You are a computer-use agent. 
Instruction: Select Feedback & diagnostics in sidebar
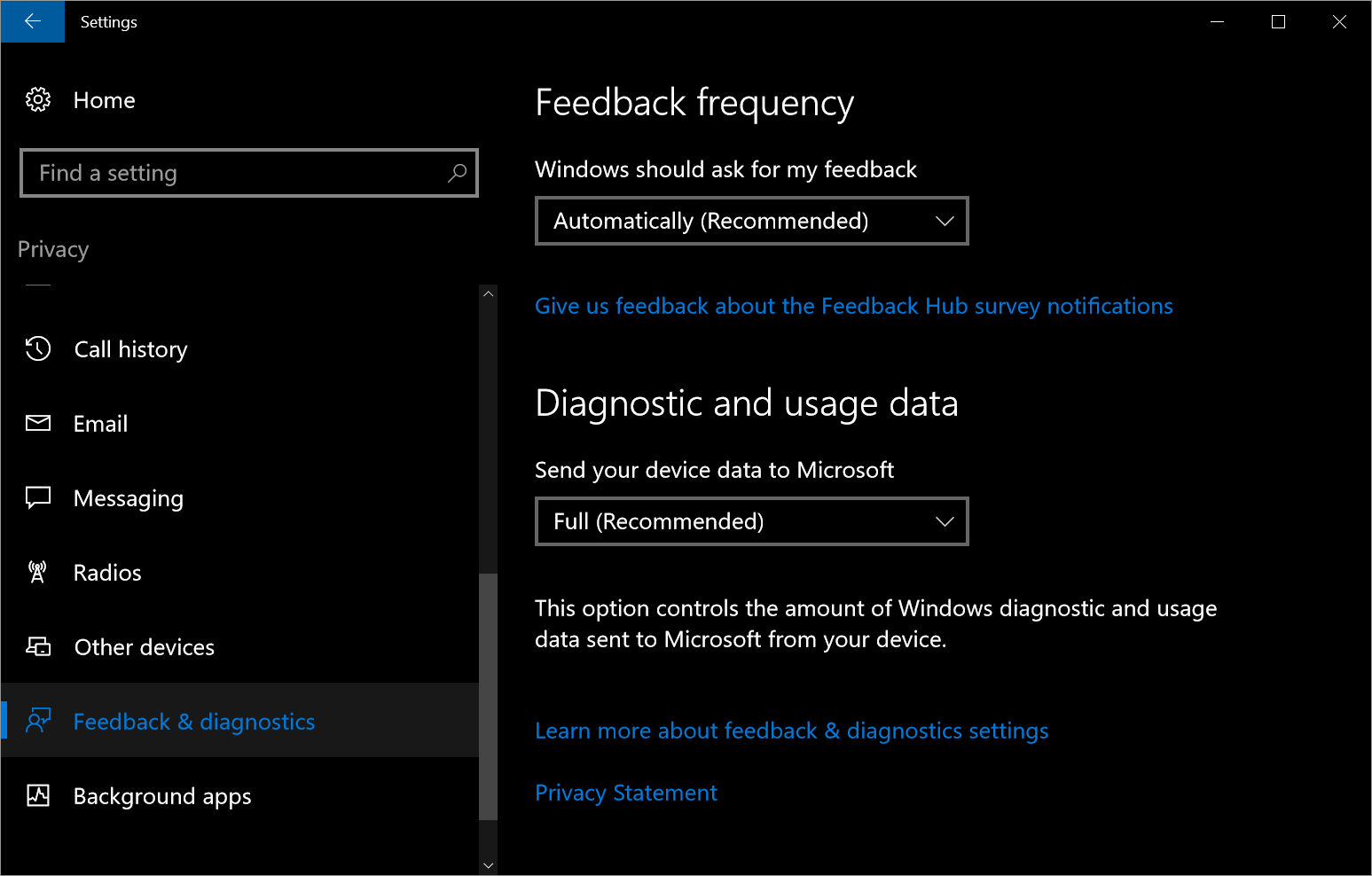[193, 722]
